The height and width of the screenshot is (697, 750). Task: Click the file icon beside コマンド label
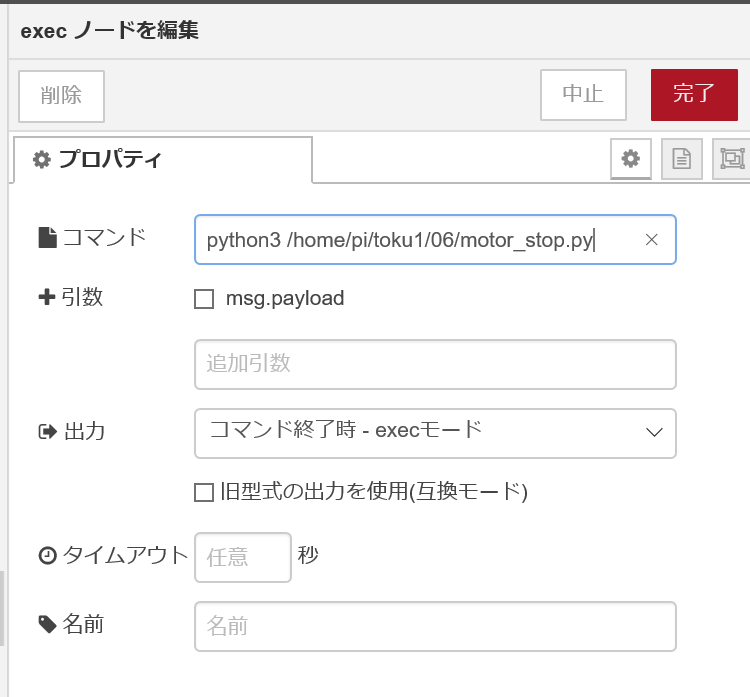click(x=47, y=238)
